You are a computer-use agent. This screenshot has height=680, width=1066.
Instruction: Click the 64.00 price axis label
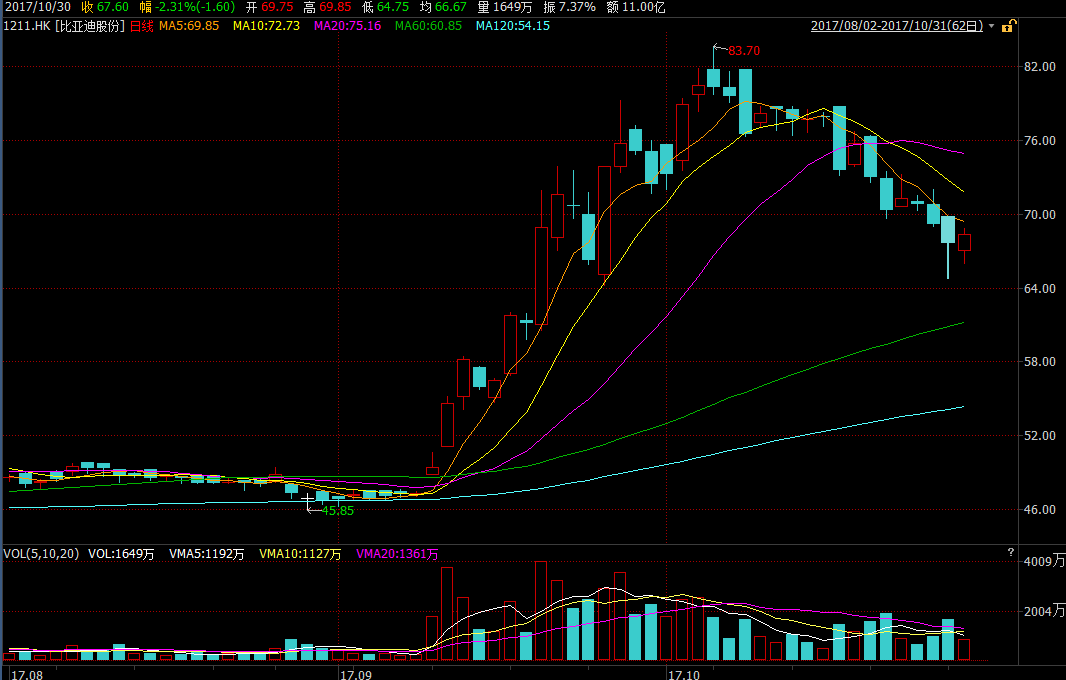point(1040,289)
